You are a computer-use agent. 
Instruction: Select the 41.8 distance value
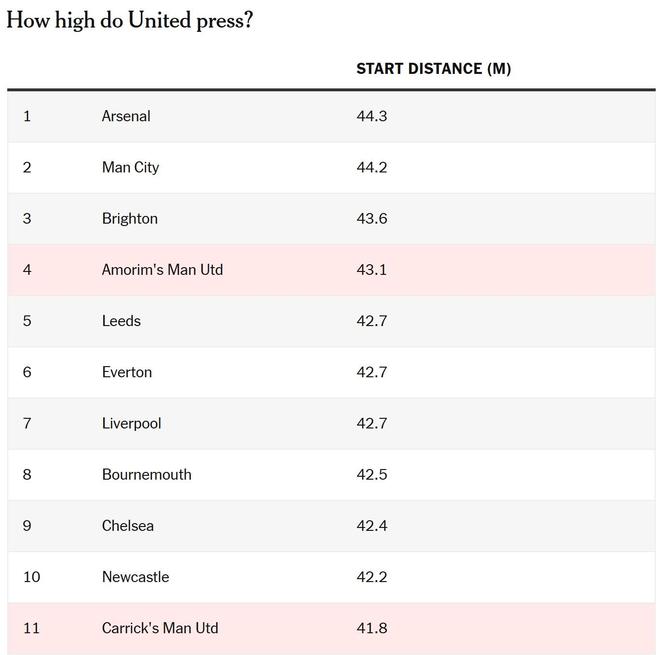point(371,628)
